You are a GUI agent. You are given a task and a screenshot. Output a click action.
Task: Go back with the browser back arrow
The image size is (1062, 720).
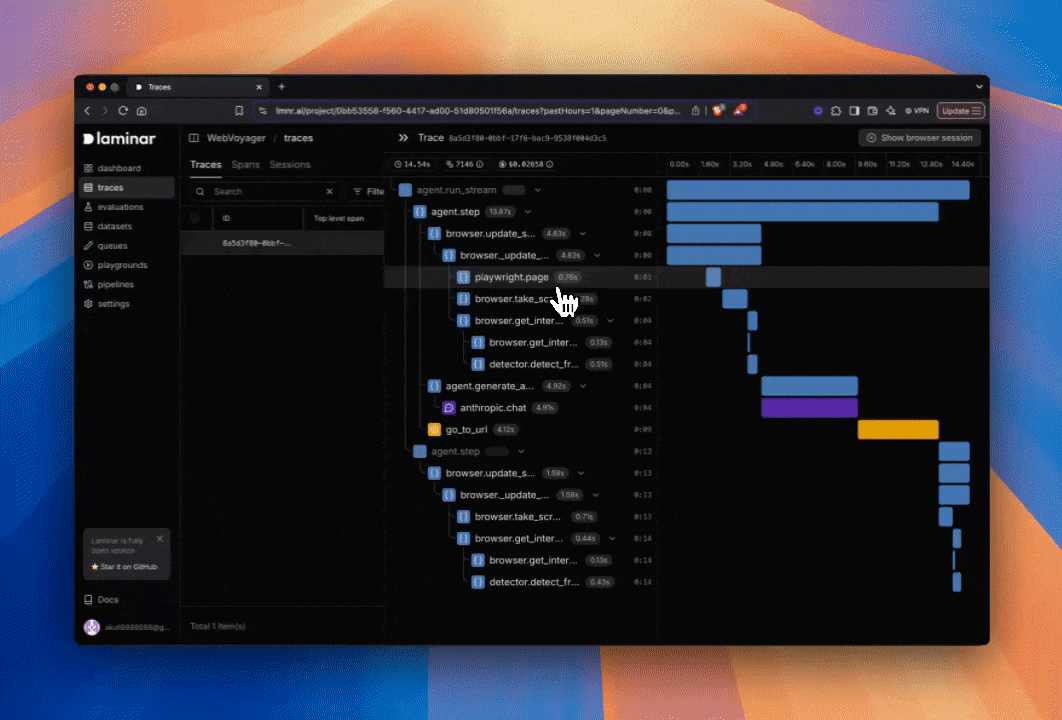pos(87,110)
